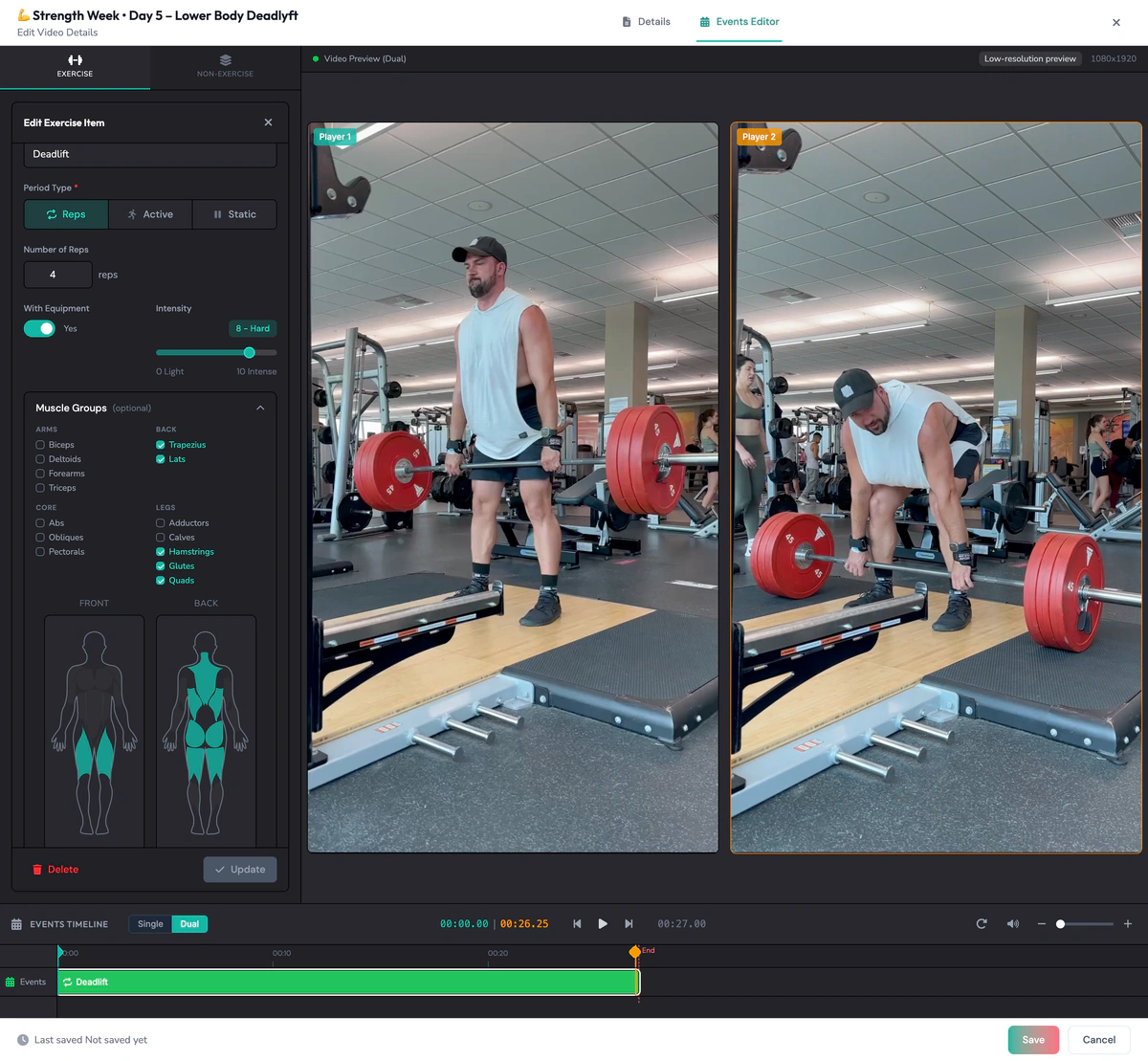Select the Deadlift event block on timeline
This screenshot has width=1148, height=1061.
pyautogui.click(x=348, y=983)
